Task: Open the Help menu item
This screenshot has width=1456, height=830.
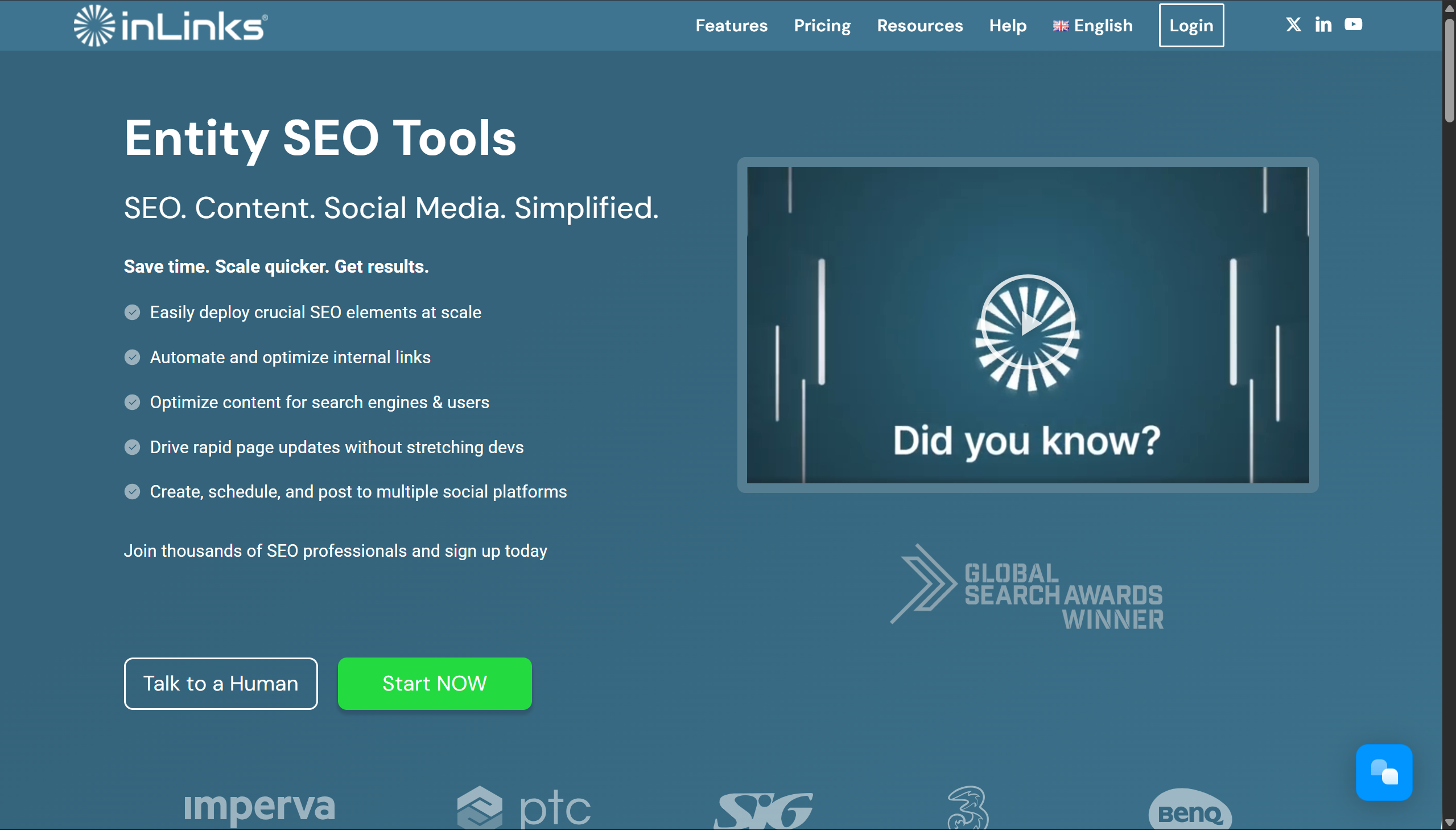Action: coord(1007,26)
